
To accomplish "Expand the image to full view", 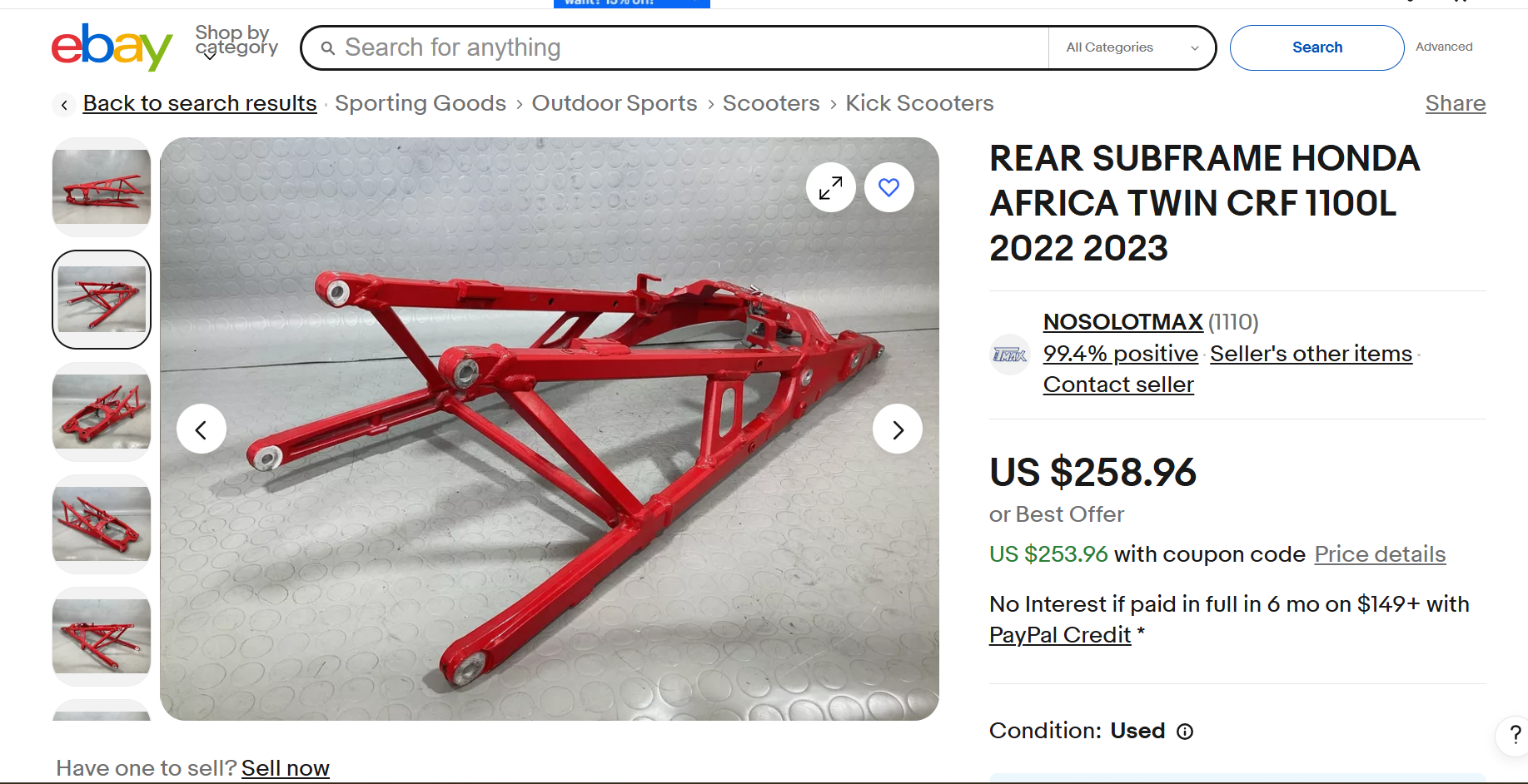I will point(830,187).
